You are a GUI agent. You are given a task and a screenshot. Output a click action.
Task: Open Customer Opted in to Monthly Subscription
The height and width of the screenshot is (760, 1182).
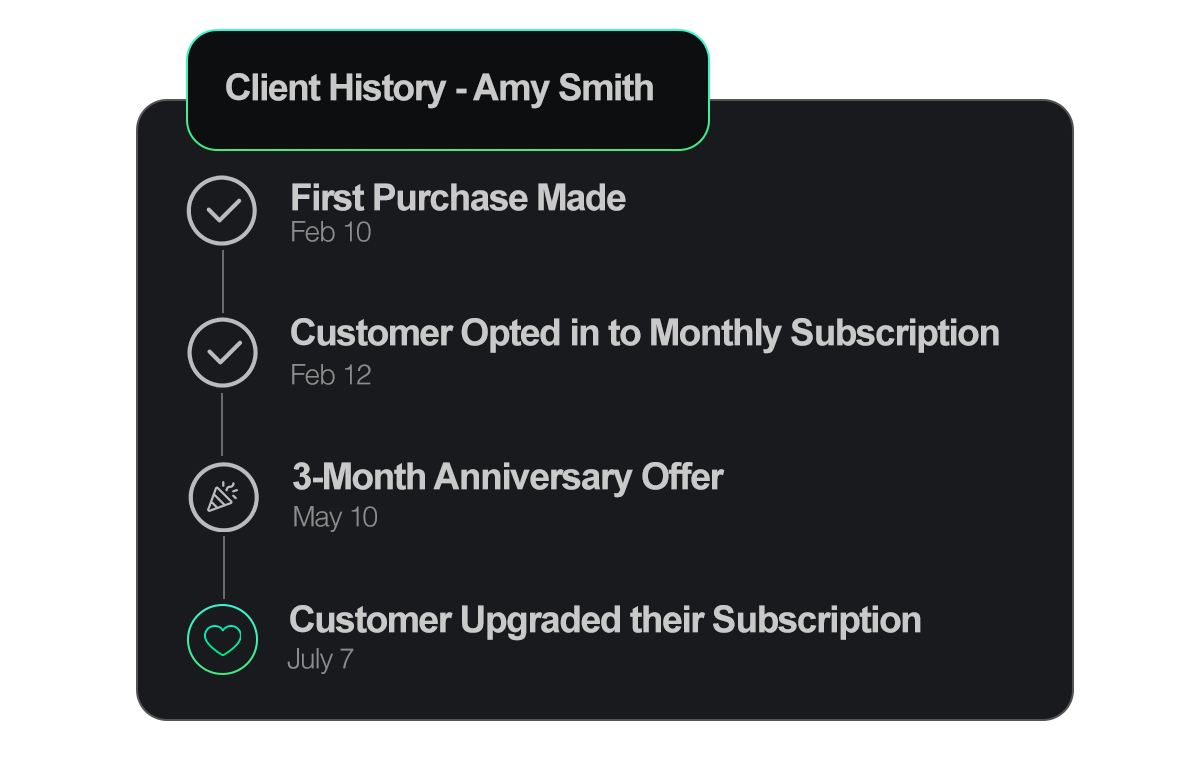pos(645,333)
